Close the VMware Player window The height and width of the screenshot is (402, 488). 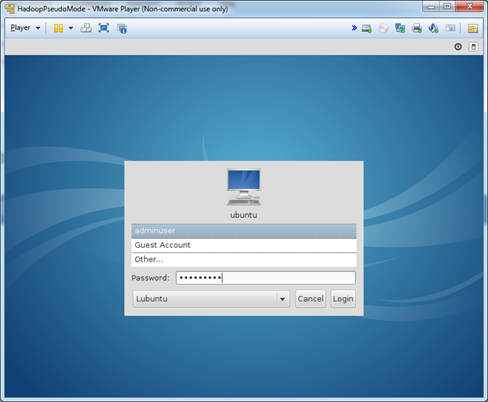click(x=469, y=7)
